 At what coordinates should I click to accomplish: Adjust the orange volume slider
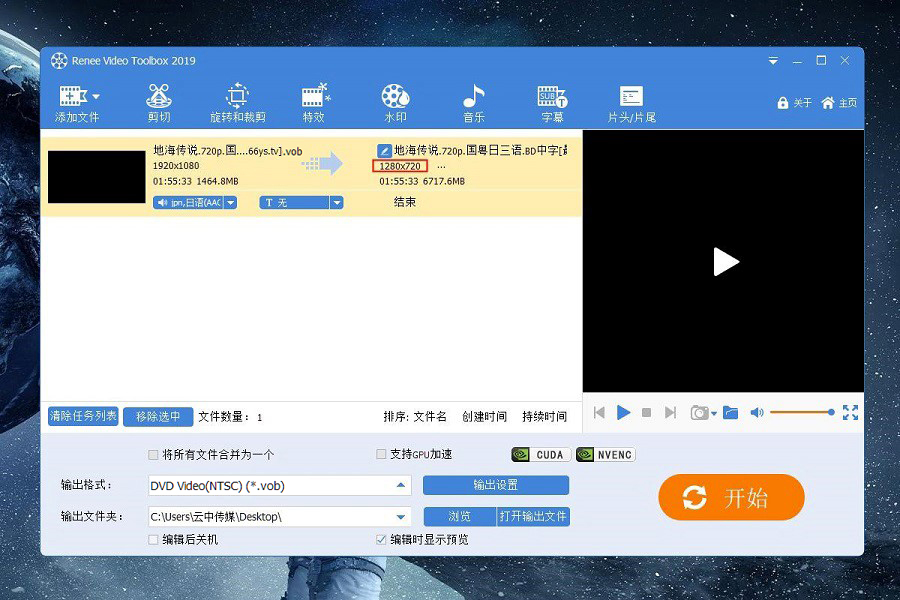[802, 412]
